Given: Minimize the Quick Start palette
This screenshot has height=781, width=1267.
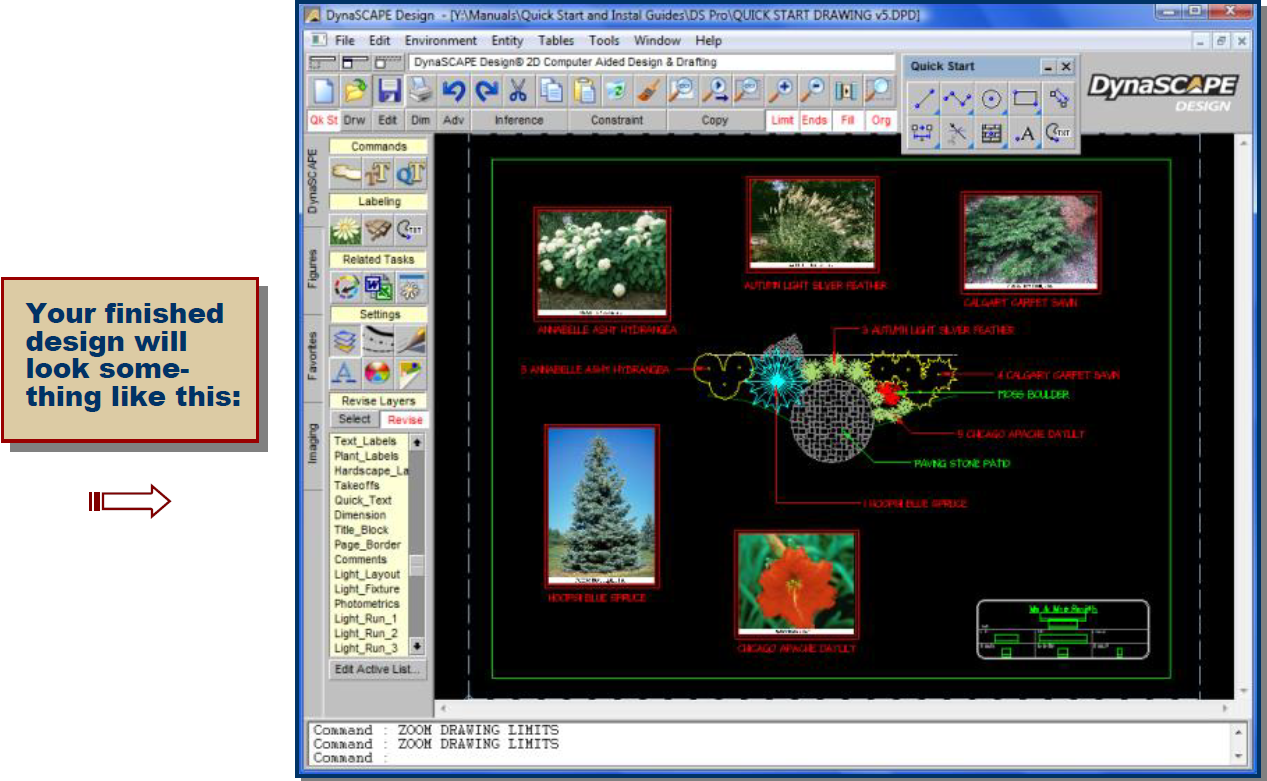Looking at the screenshot, I should [1048, 66].
